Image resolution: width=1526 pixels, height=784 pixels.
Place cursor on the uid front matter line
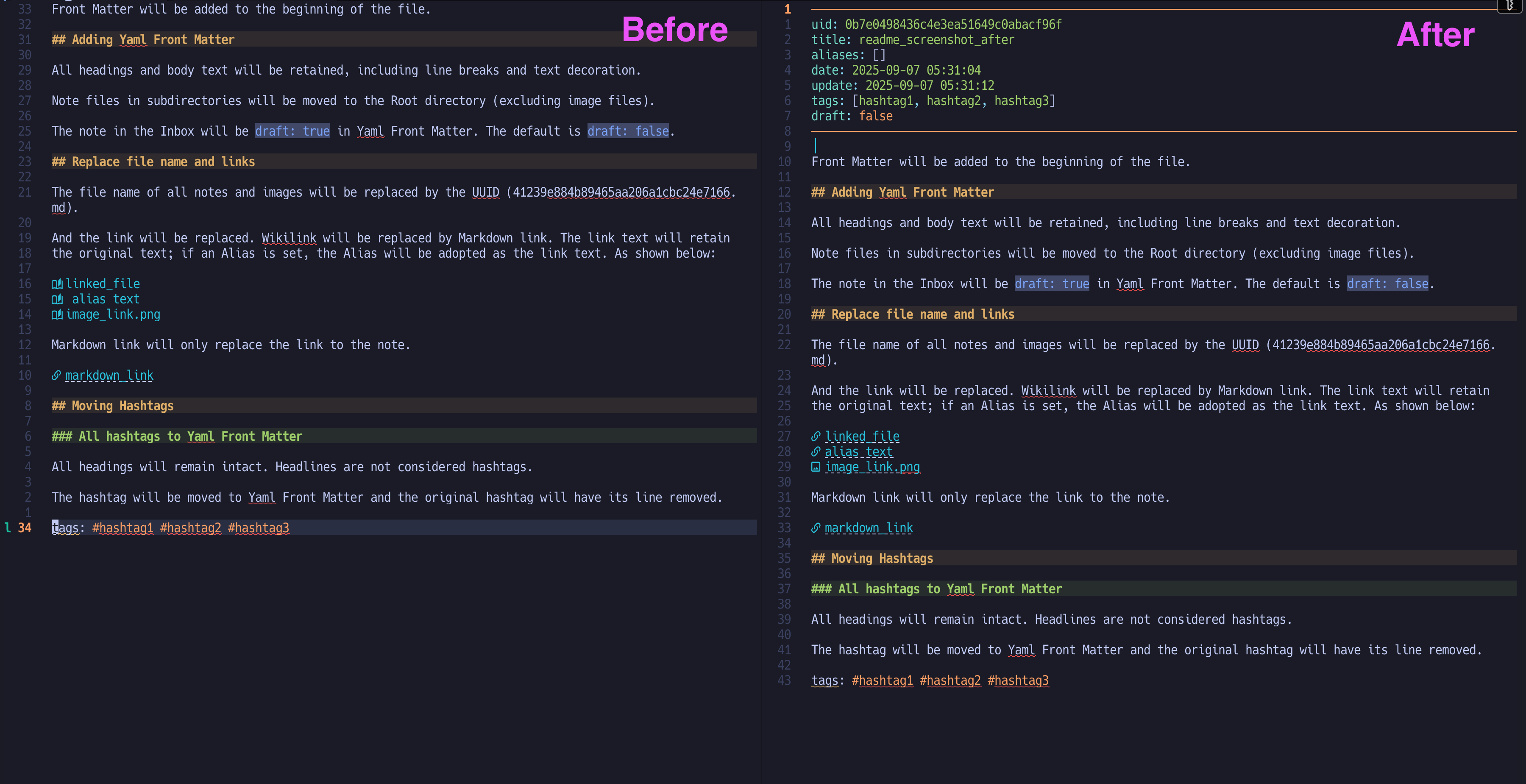click(936, 24)
